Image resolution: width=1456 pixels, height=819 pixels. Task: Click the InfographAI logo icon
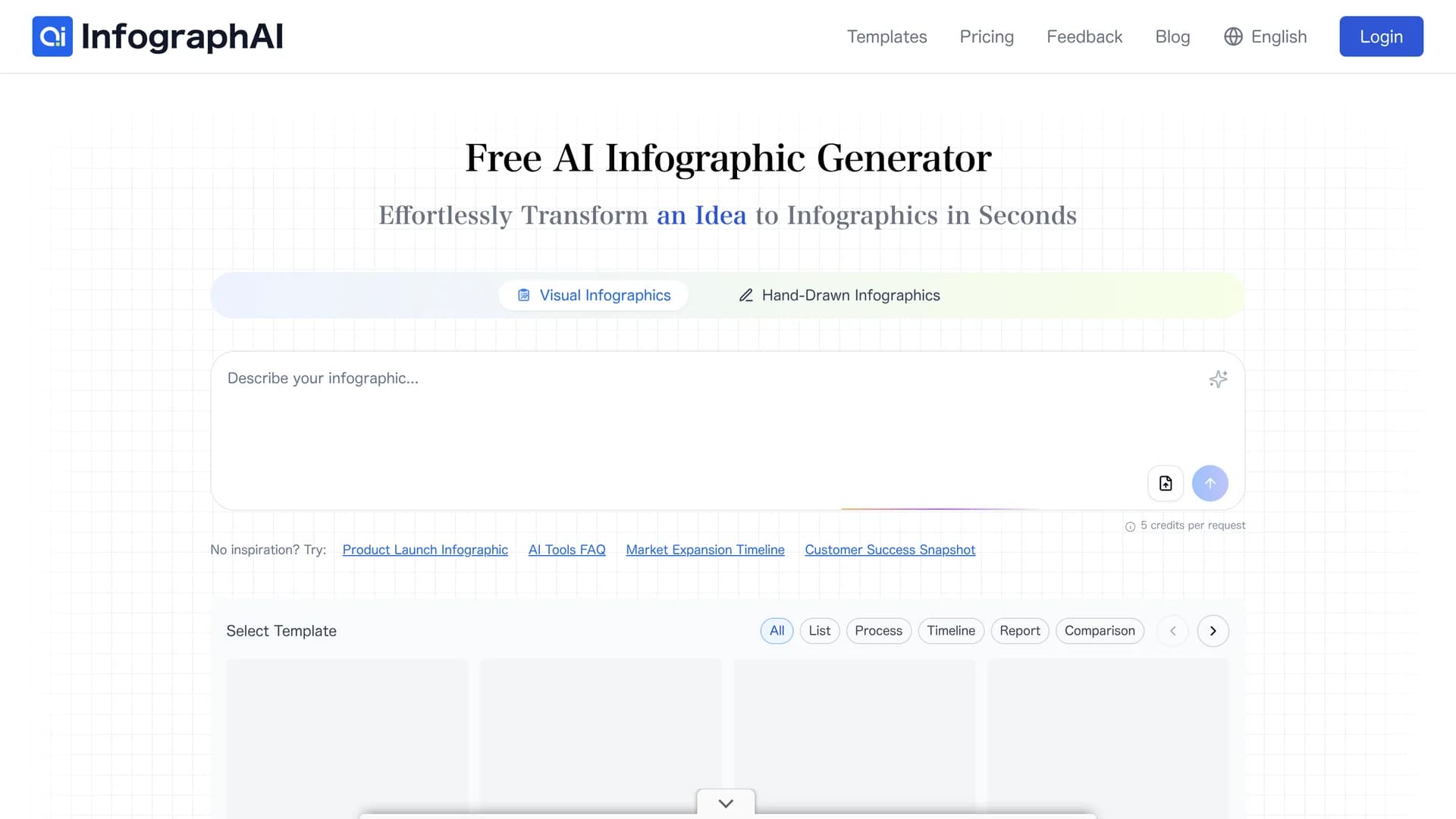(x=52, y=36)
